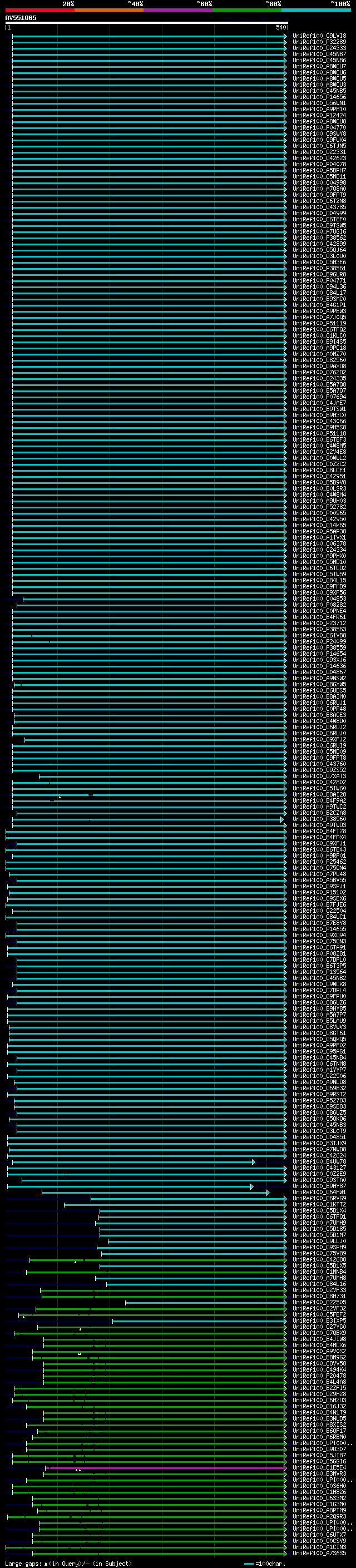The image size is (356, 1568).
Task: Click the orange ~40% legend color bar
Action: pyautogui.click(x=108, y=10)
